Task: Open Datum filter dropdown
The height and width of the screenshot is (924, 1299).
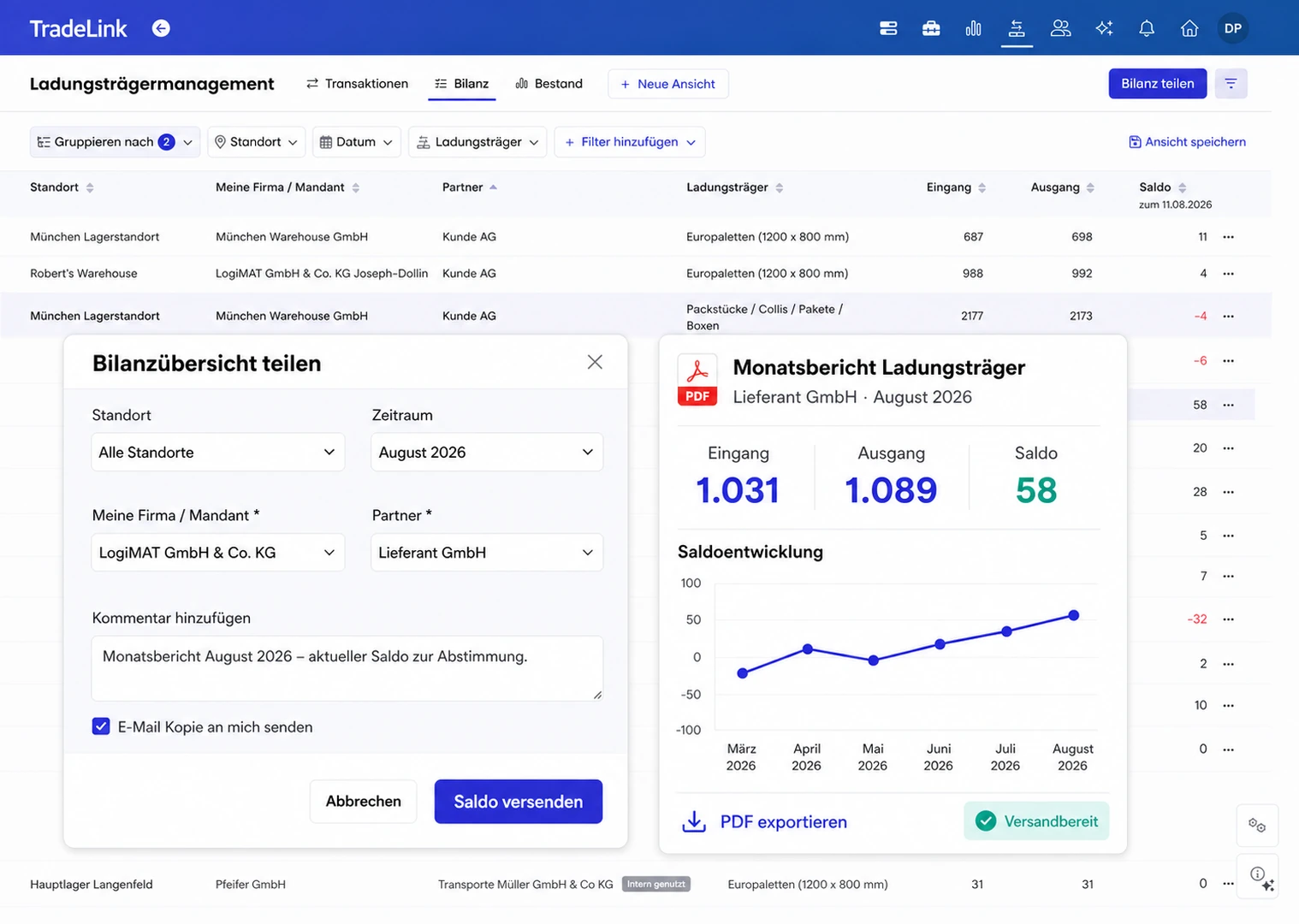Action: click(x=356, y=142)
